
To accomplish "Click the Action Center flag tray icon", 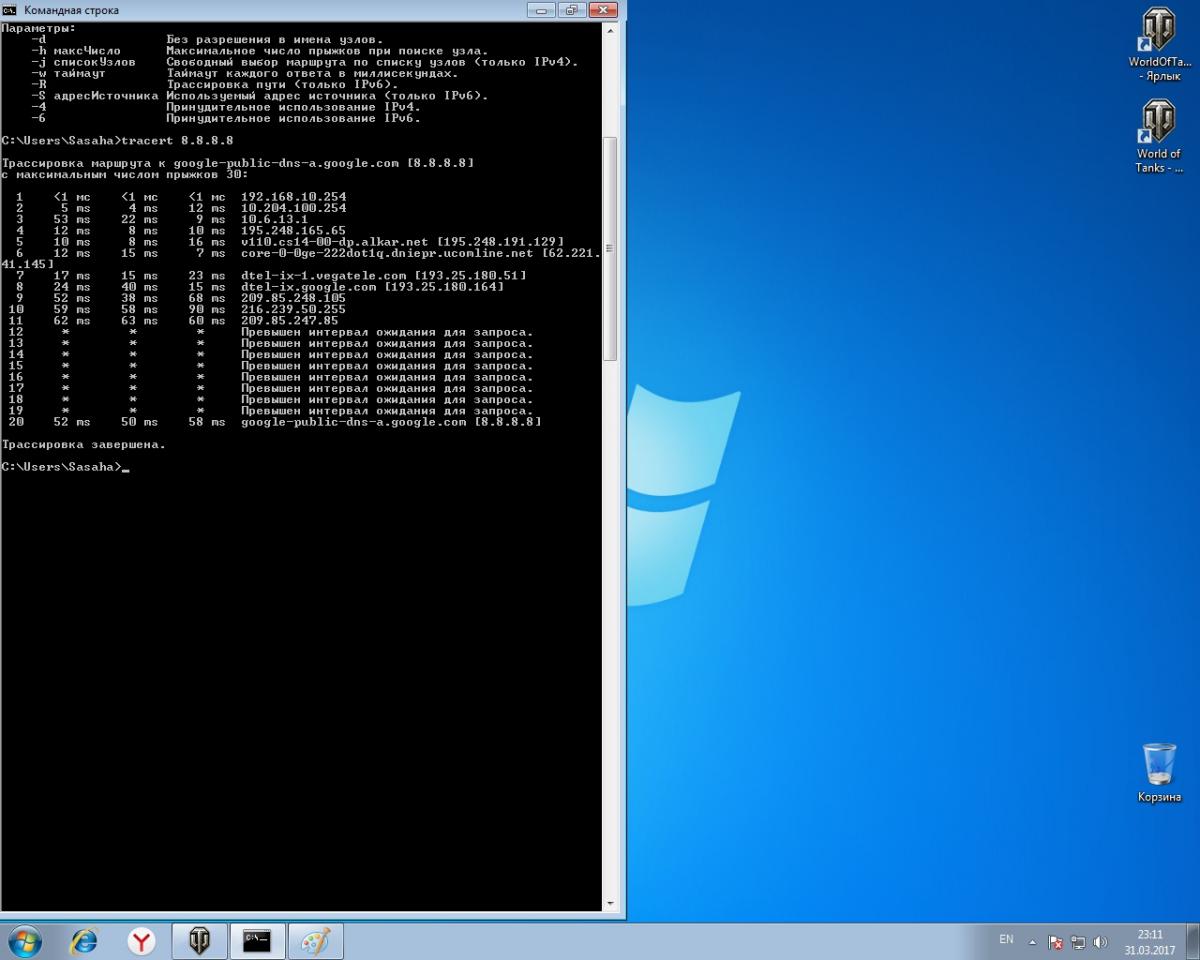I will coord(1055,942).
